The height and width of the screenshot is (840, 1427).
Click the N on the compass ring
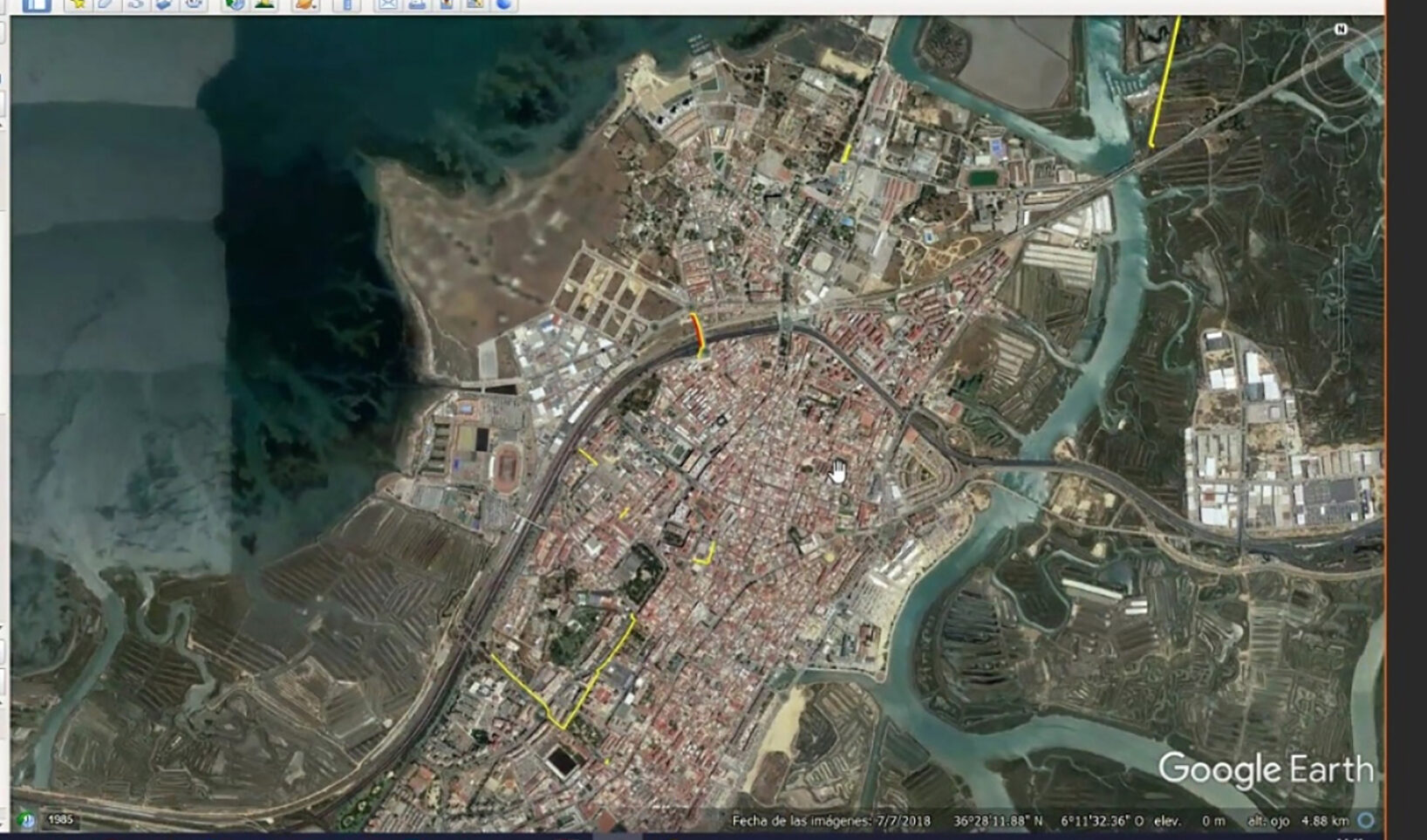click(x=1341, y=30)
